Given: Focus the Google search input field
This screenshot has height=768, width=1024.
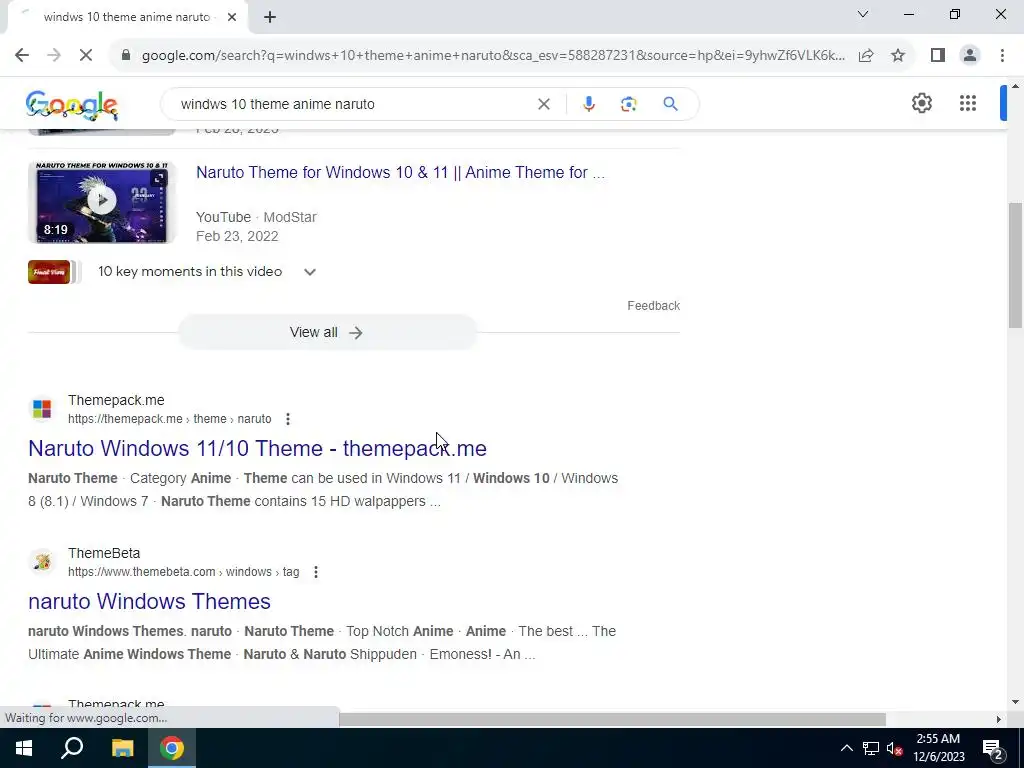Looking at the screenshot, I should pyautogui.click(x=353, y=104).
